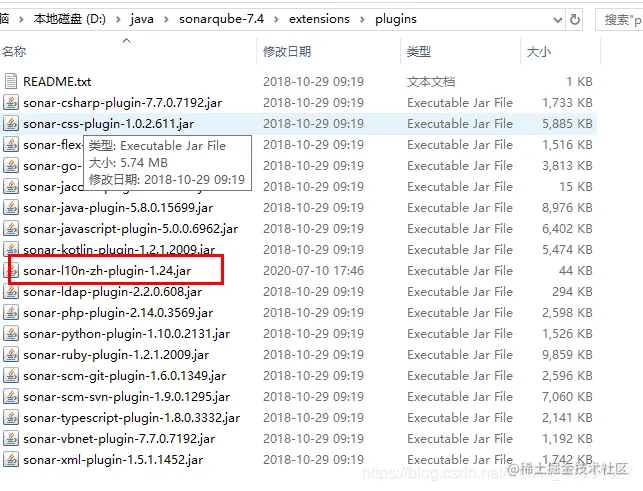This screenshot has height=491, width=643.
Task: Click the sonar-typescript-plugin jar file icon
Action: 11,418
